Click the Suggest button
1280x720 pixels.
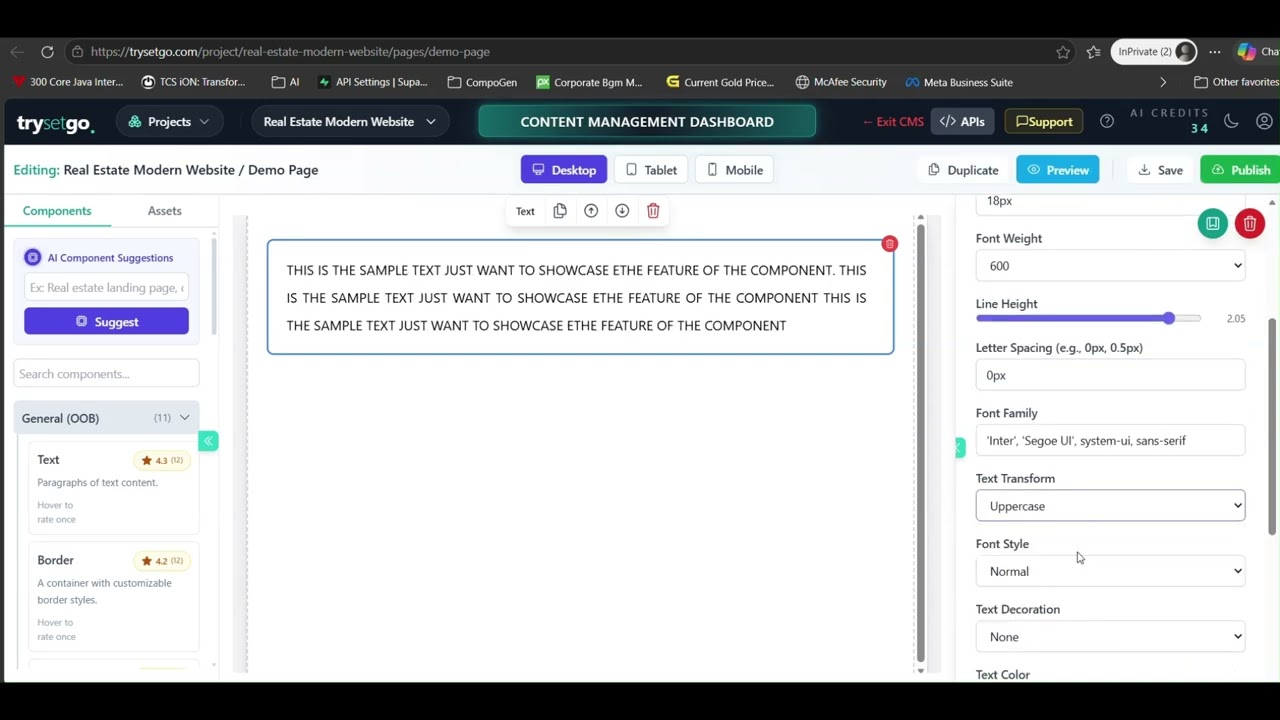click(106, 322)
